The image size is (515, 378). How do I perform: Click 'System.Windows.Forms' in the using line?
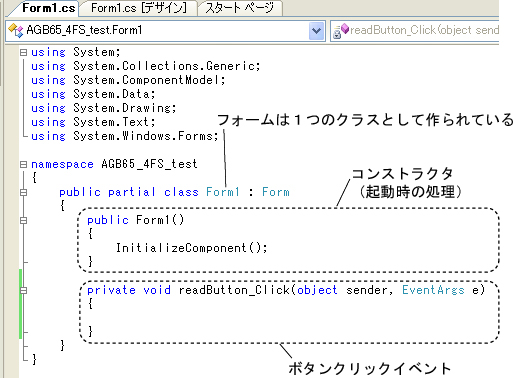point(143,136)
